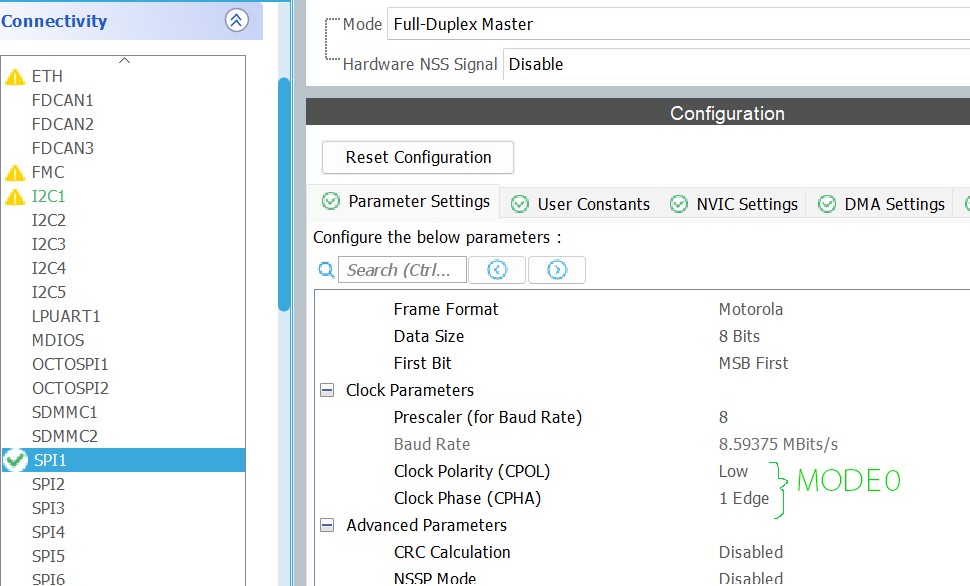
Task: Switch to the DMA Settings tab
Action: [881, 204]
